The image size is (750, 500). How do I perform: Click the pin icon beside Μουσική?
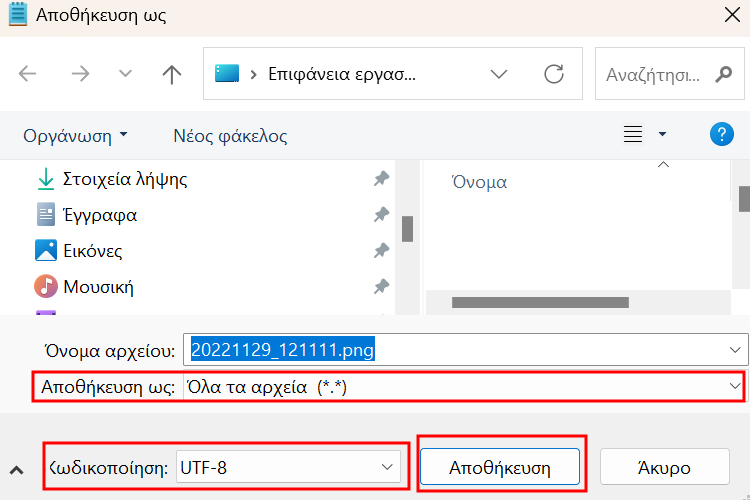point(381,287)
